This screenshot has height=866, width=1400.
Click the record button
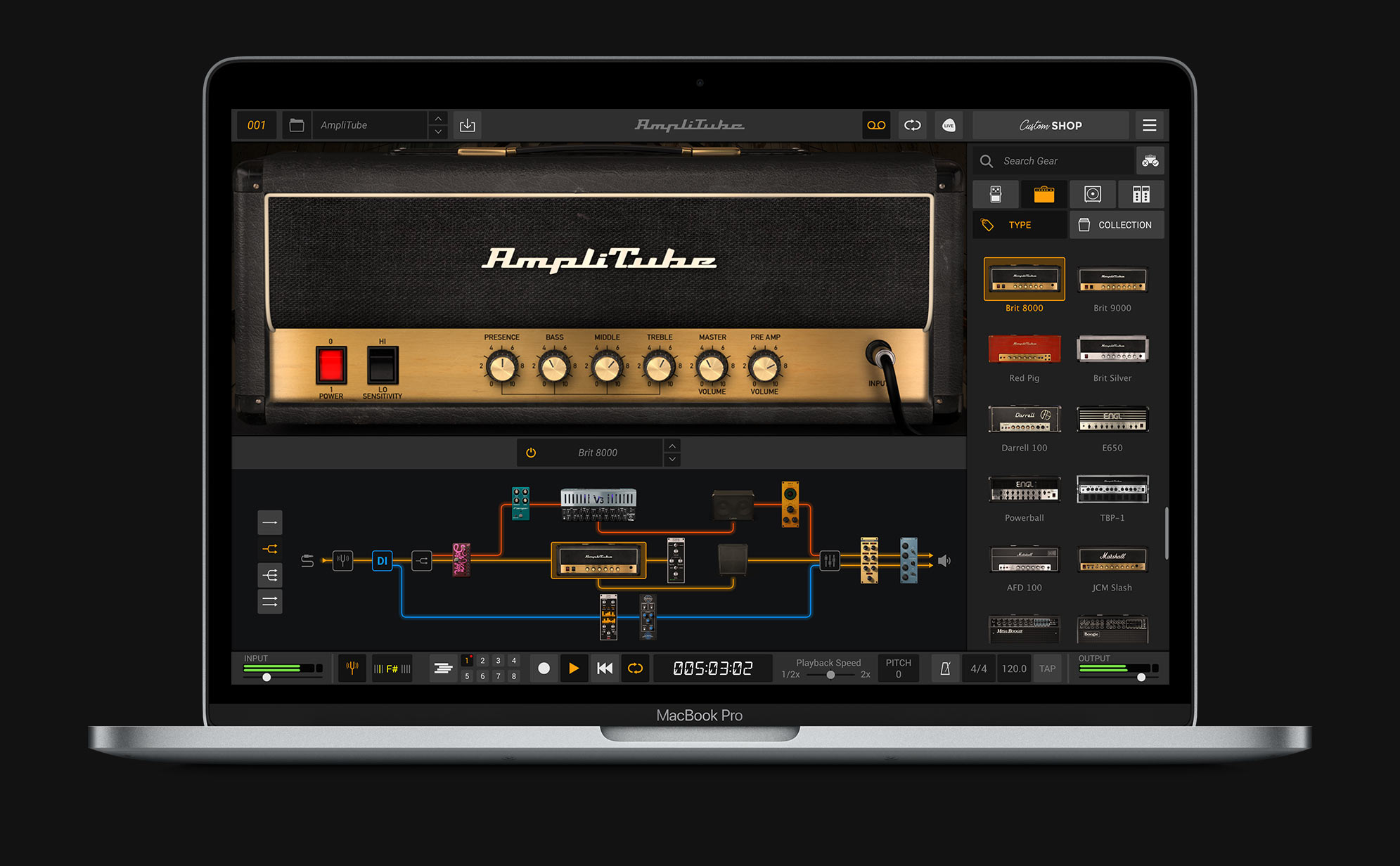[544, 668]
